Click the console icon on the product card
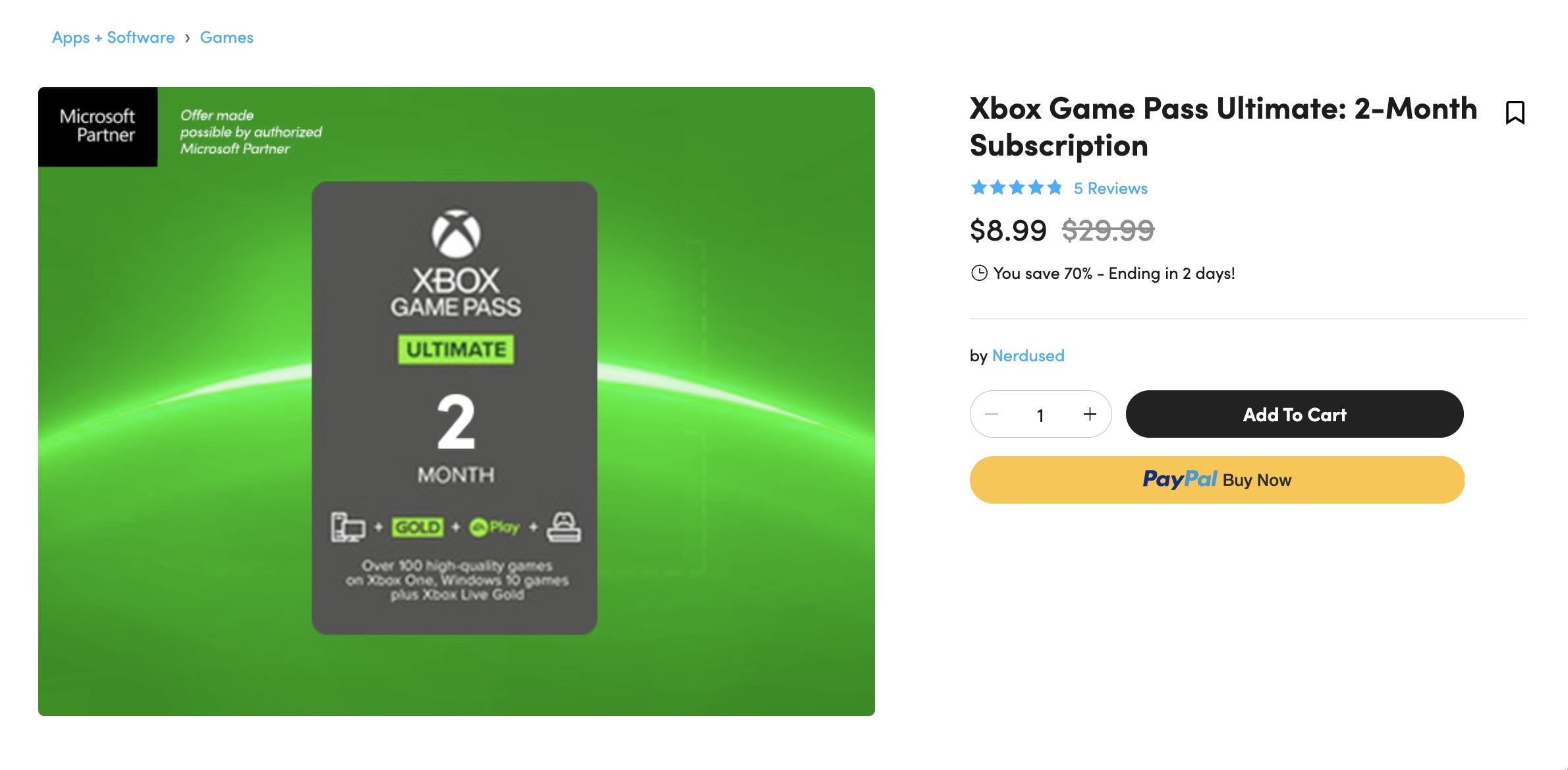 point(564,527)
